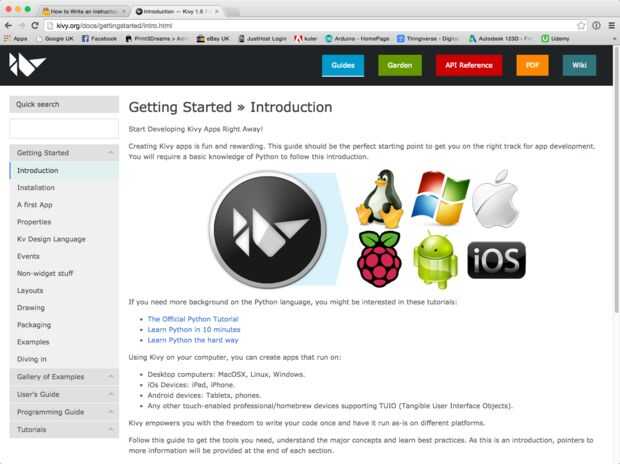
Task: Open the Guides navigation button
Action: point(343,65)
